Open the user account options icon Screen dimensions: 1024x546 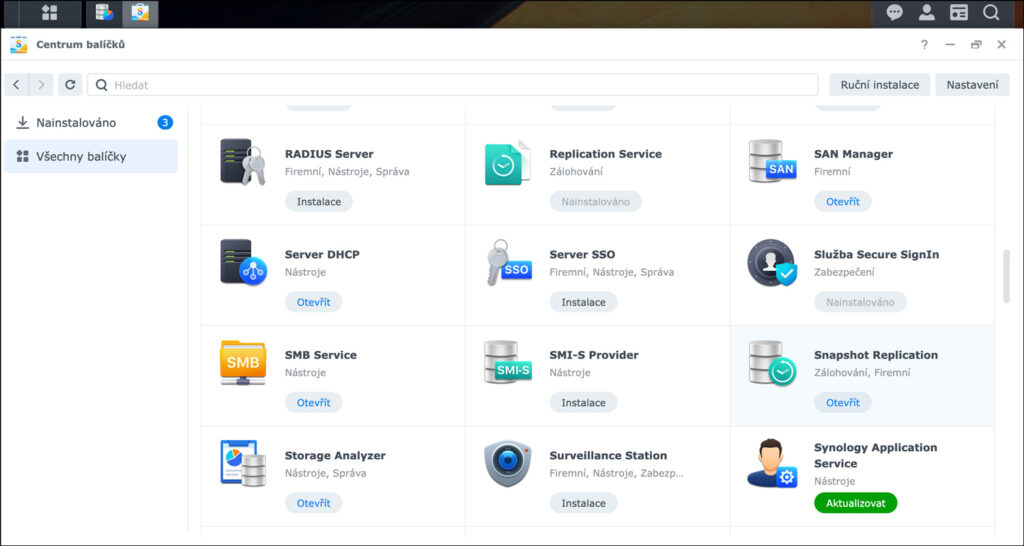[x=927, y=13]
